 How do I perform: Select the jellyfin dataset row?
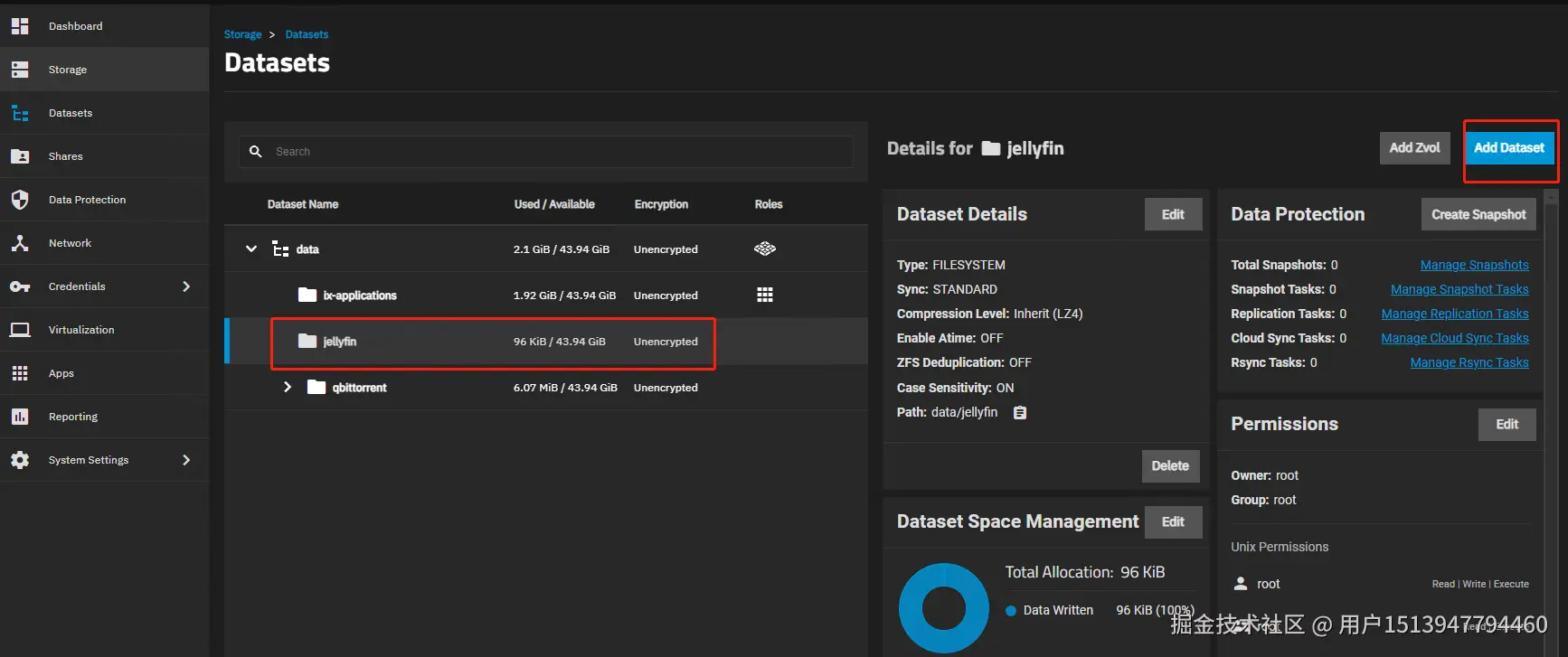(x=493, y=342)
